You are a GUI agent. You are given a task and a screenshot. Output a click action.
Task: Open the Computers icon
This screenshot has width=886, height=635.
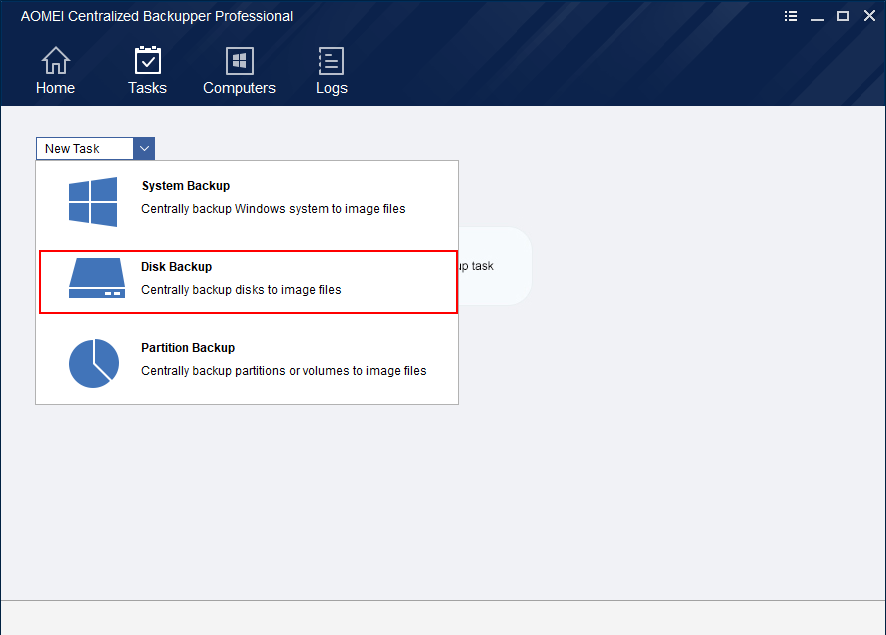(240, 61)
